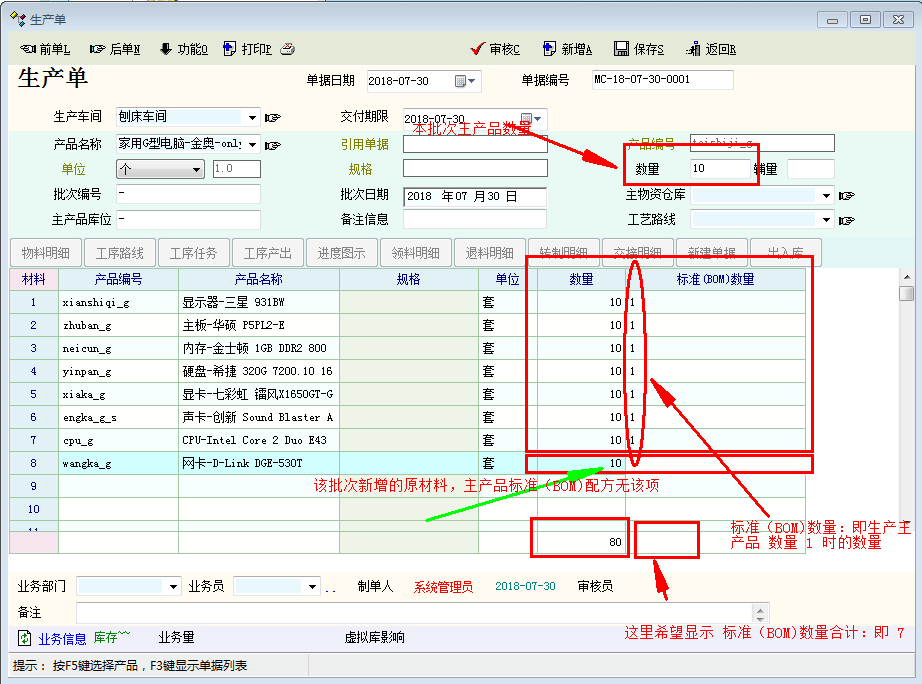This screenshot has width=922, height=684.
Task: Open the 业务部门 department dropdown
Action: click(x=173, y=587)
